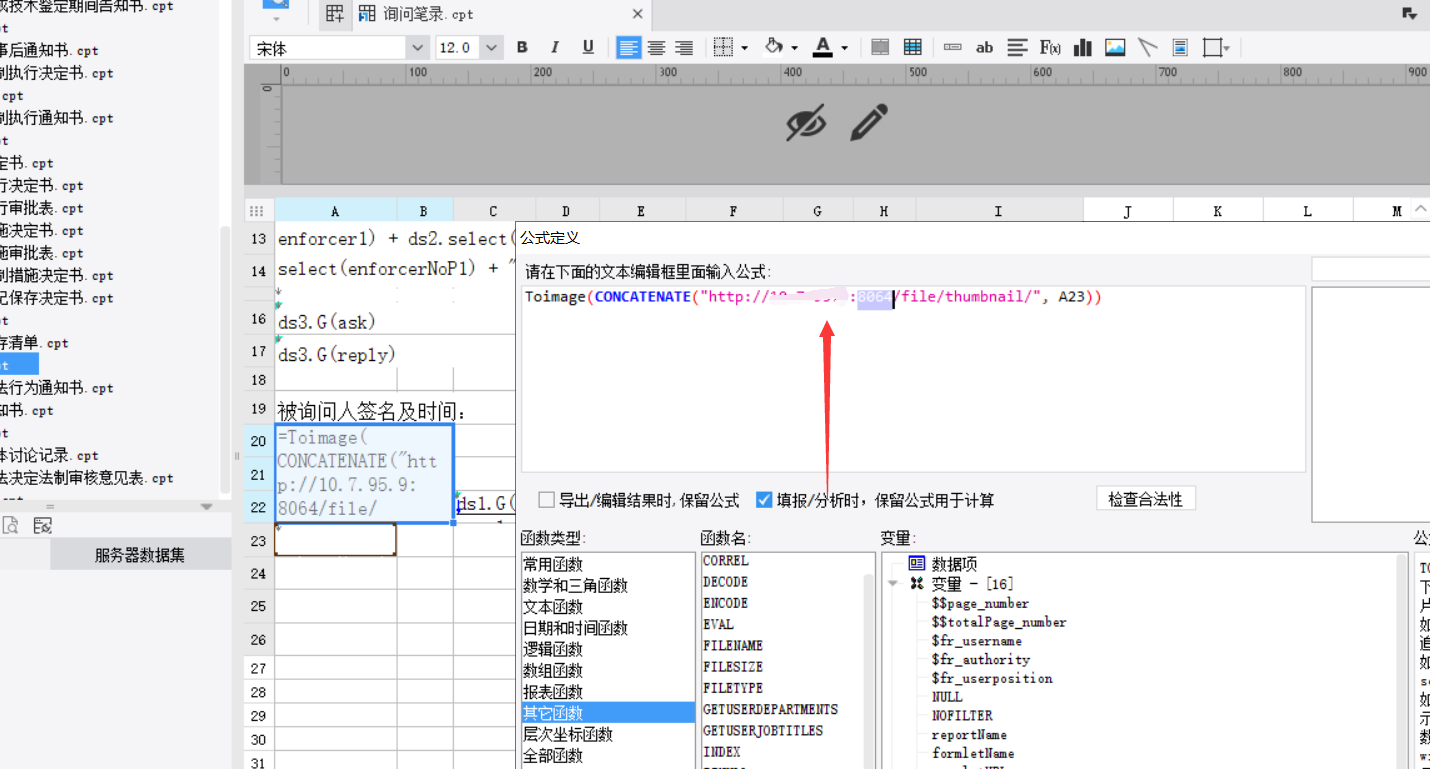
Task: Open floating element dropdown arrow
Action: tap(1227, 48)
